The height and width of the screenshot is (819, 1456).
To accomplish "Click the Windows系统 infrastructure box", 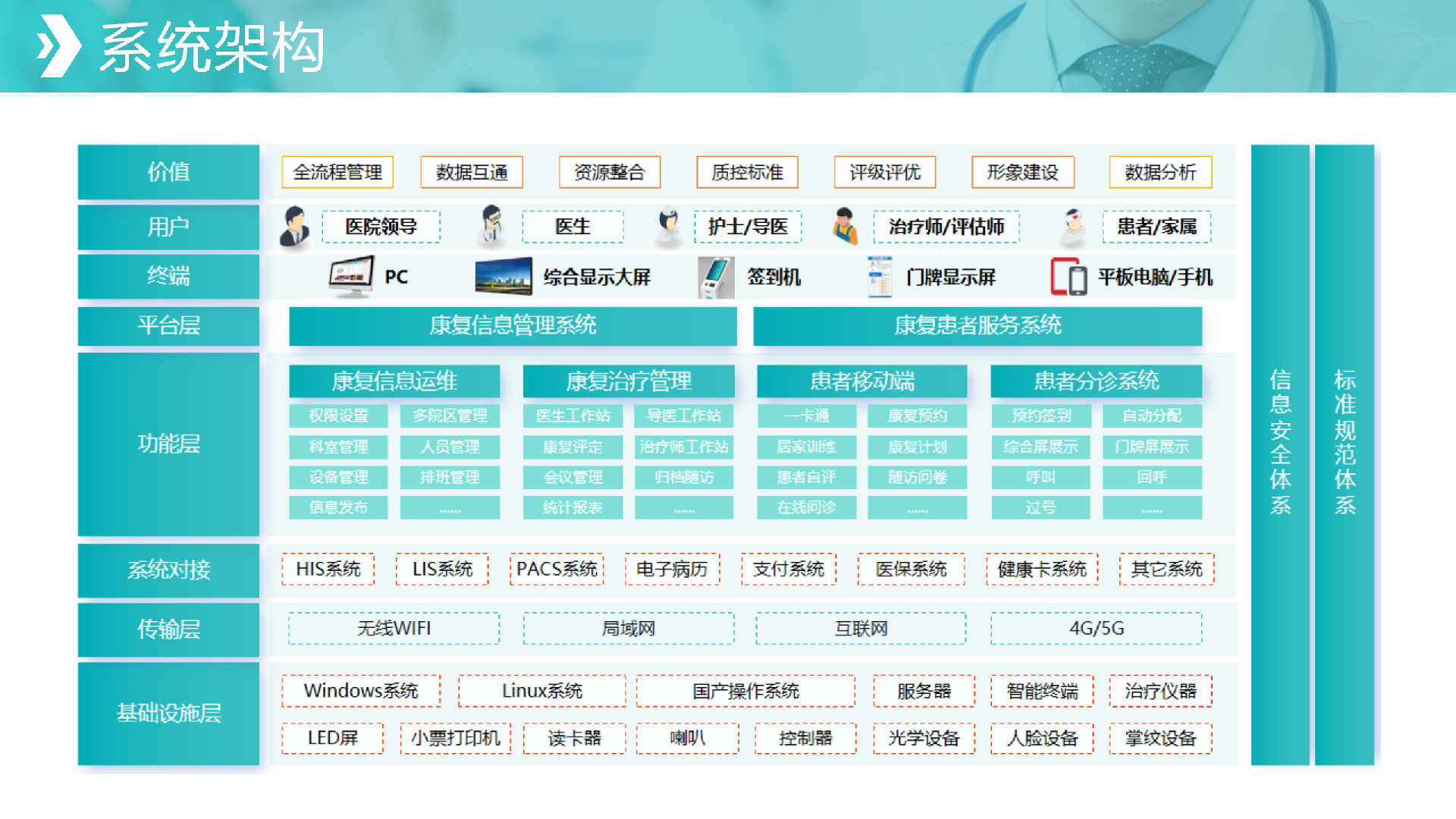I will pos(361,691).
